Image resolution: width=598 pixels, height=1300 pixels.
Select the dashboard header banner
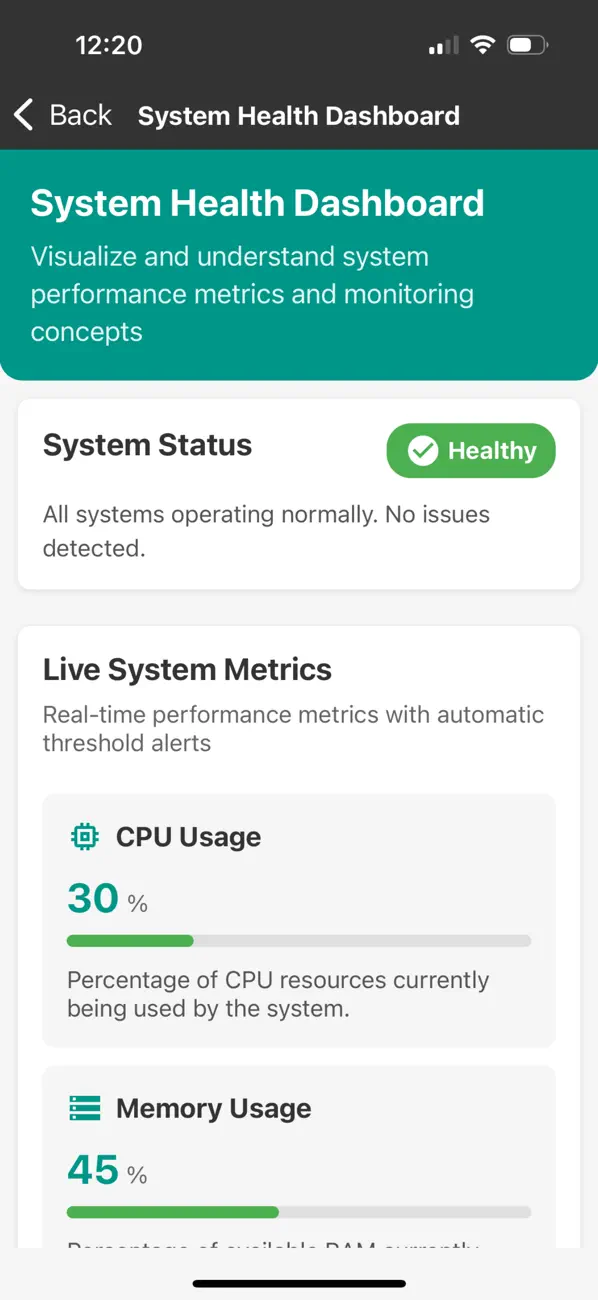(x=298, y=263)
